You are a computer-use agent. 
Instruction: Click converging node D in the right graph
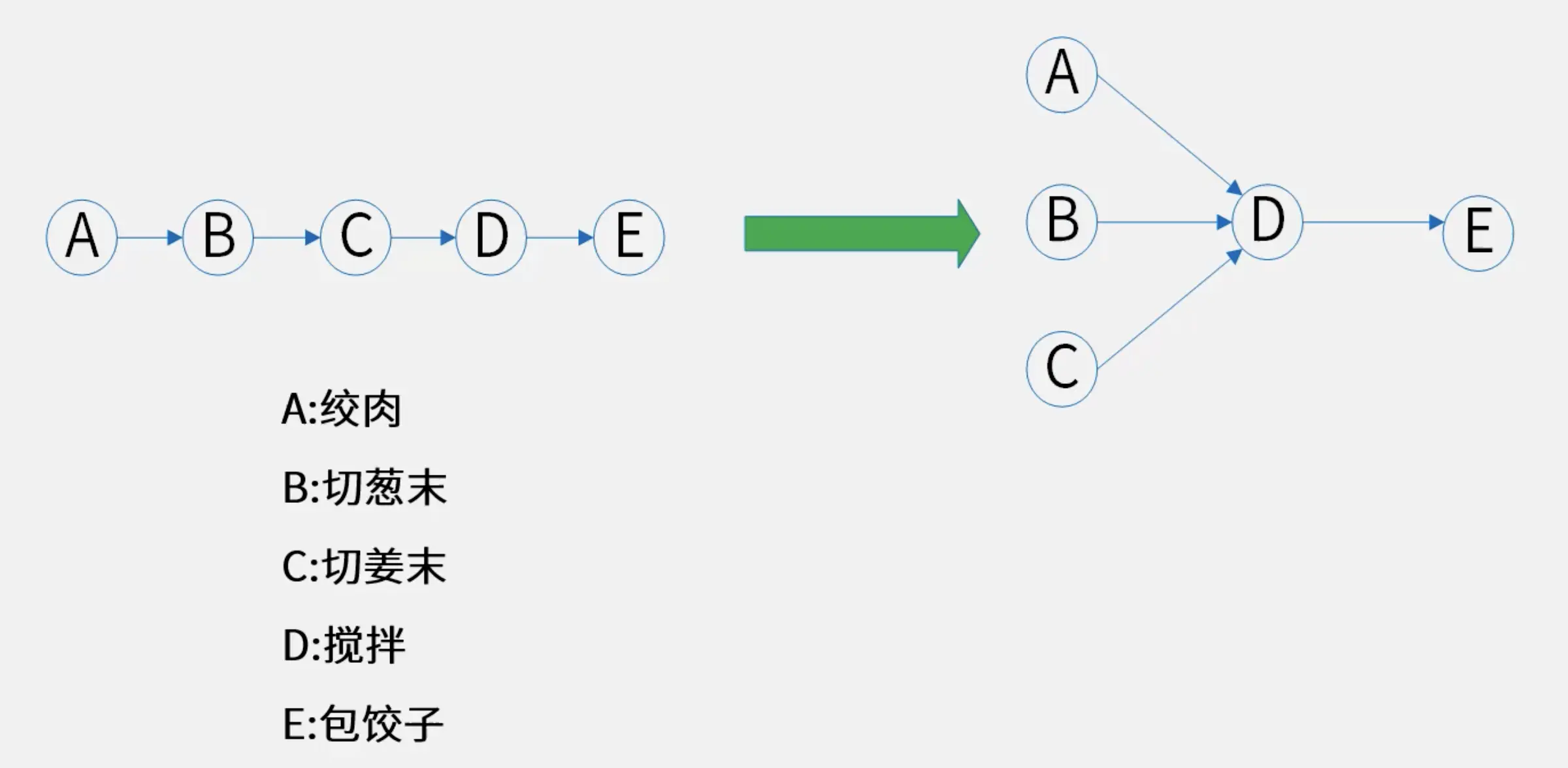coord(1267,222)
